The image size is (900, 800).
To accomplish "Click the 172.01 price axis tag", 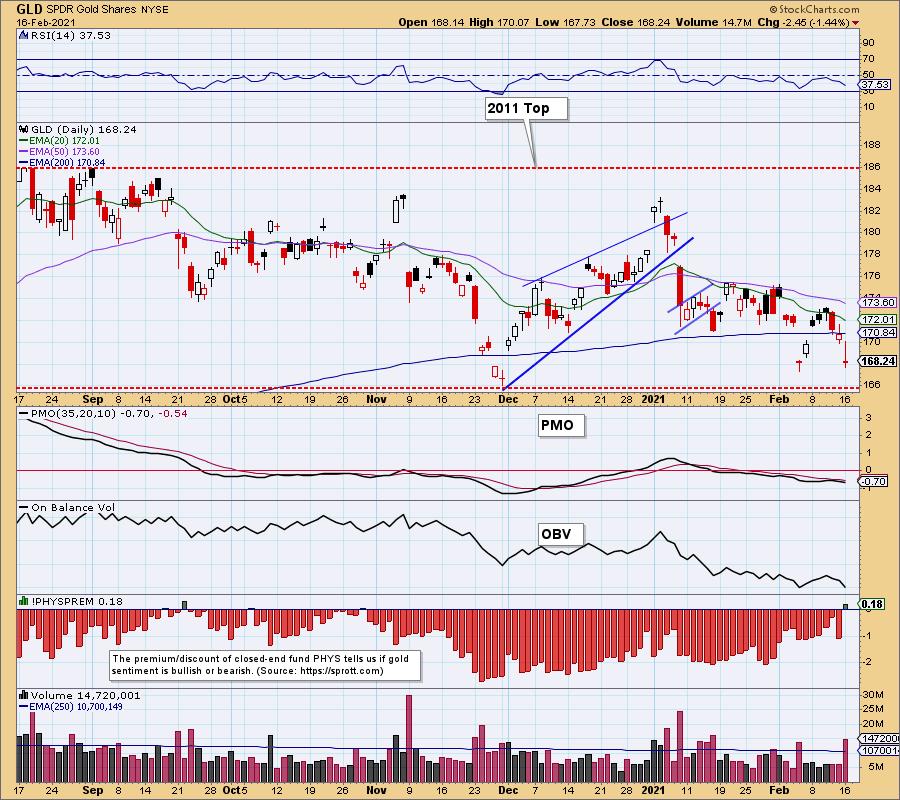I will tap(878, 319).
